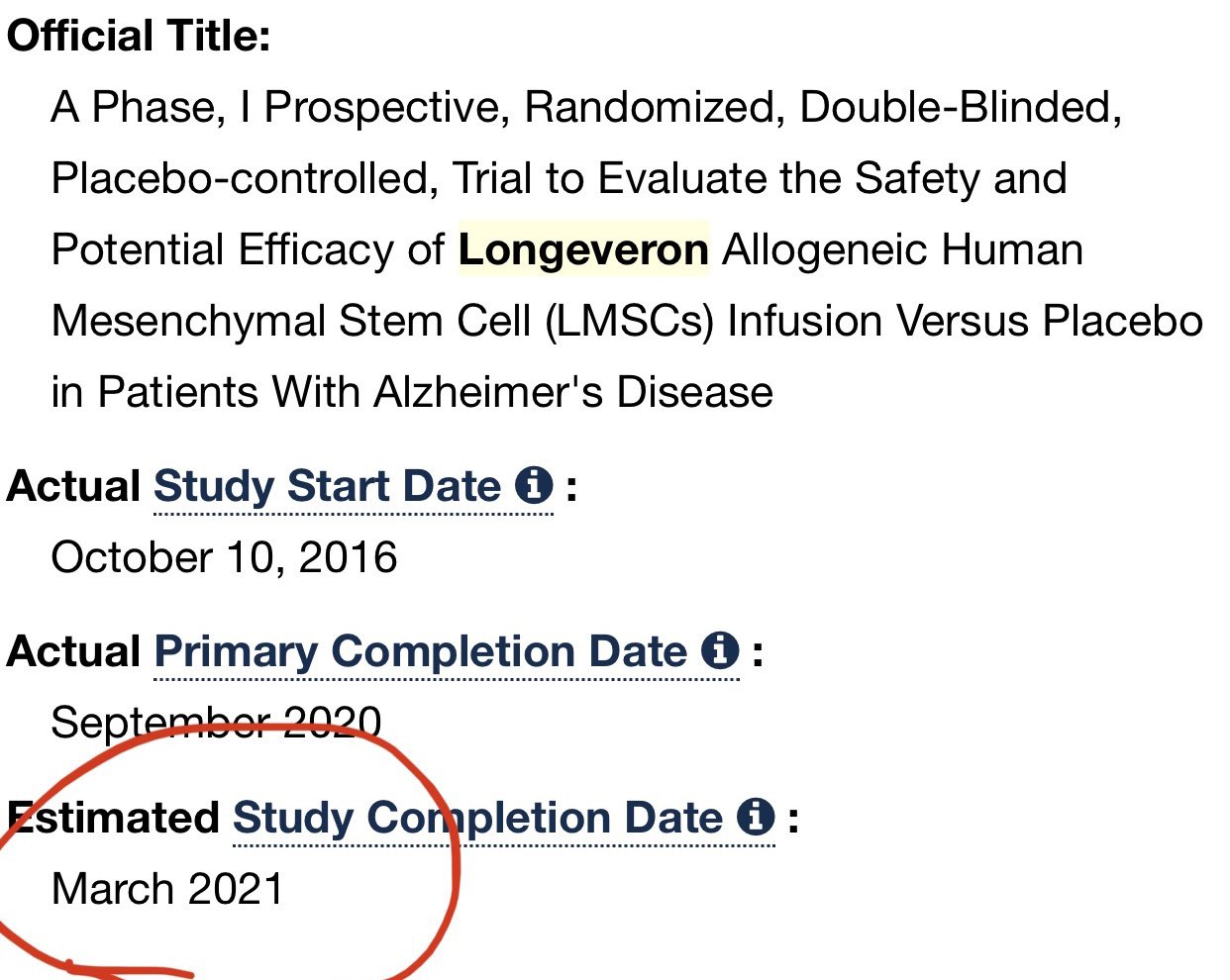Click the Official Title heading
This screenshot has width=1230, height=980.
click(x=139, y=36)
